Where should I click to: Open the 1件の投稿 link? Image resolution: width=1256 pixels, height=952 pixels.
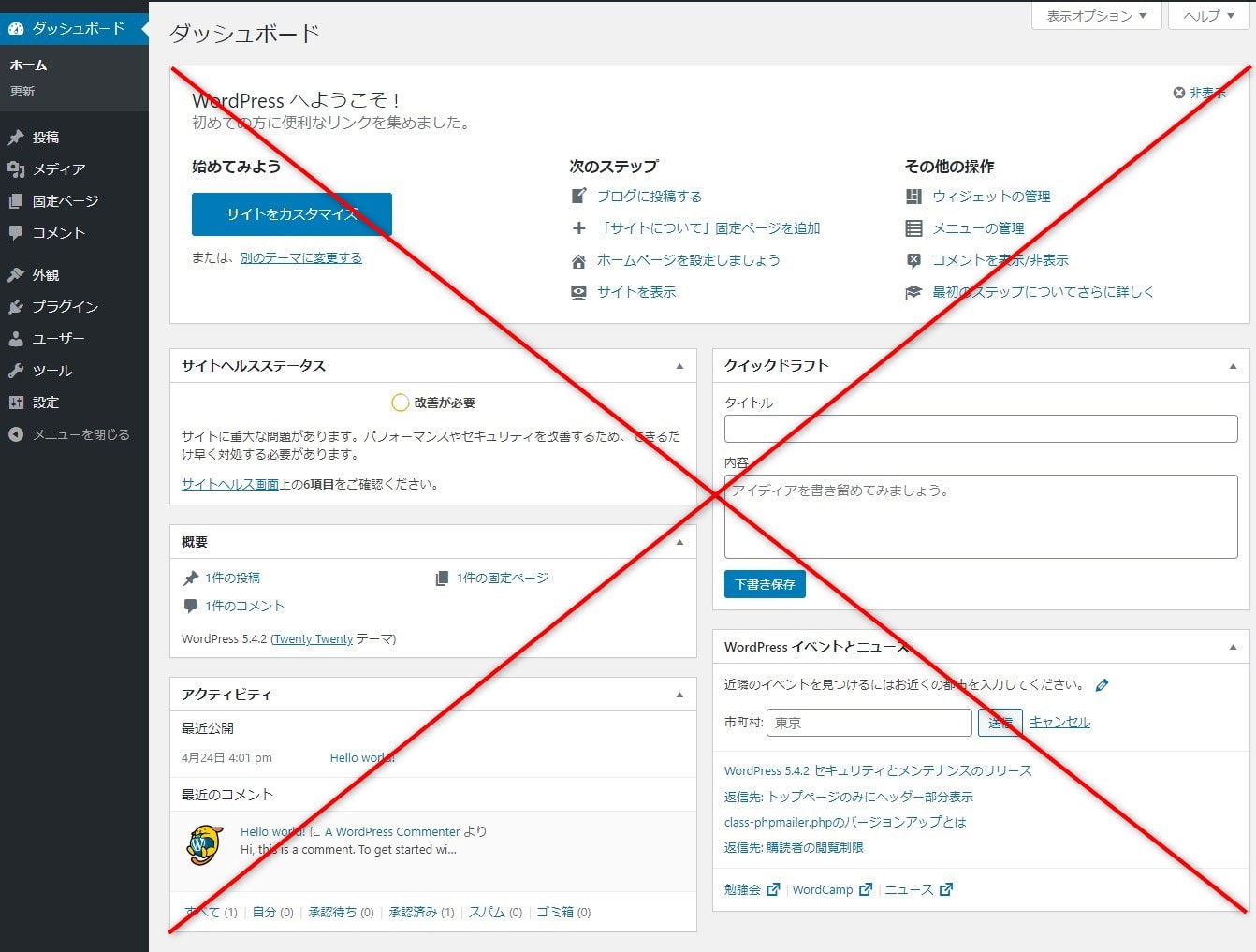[233, 579]
